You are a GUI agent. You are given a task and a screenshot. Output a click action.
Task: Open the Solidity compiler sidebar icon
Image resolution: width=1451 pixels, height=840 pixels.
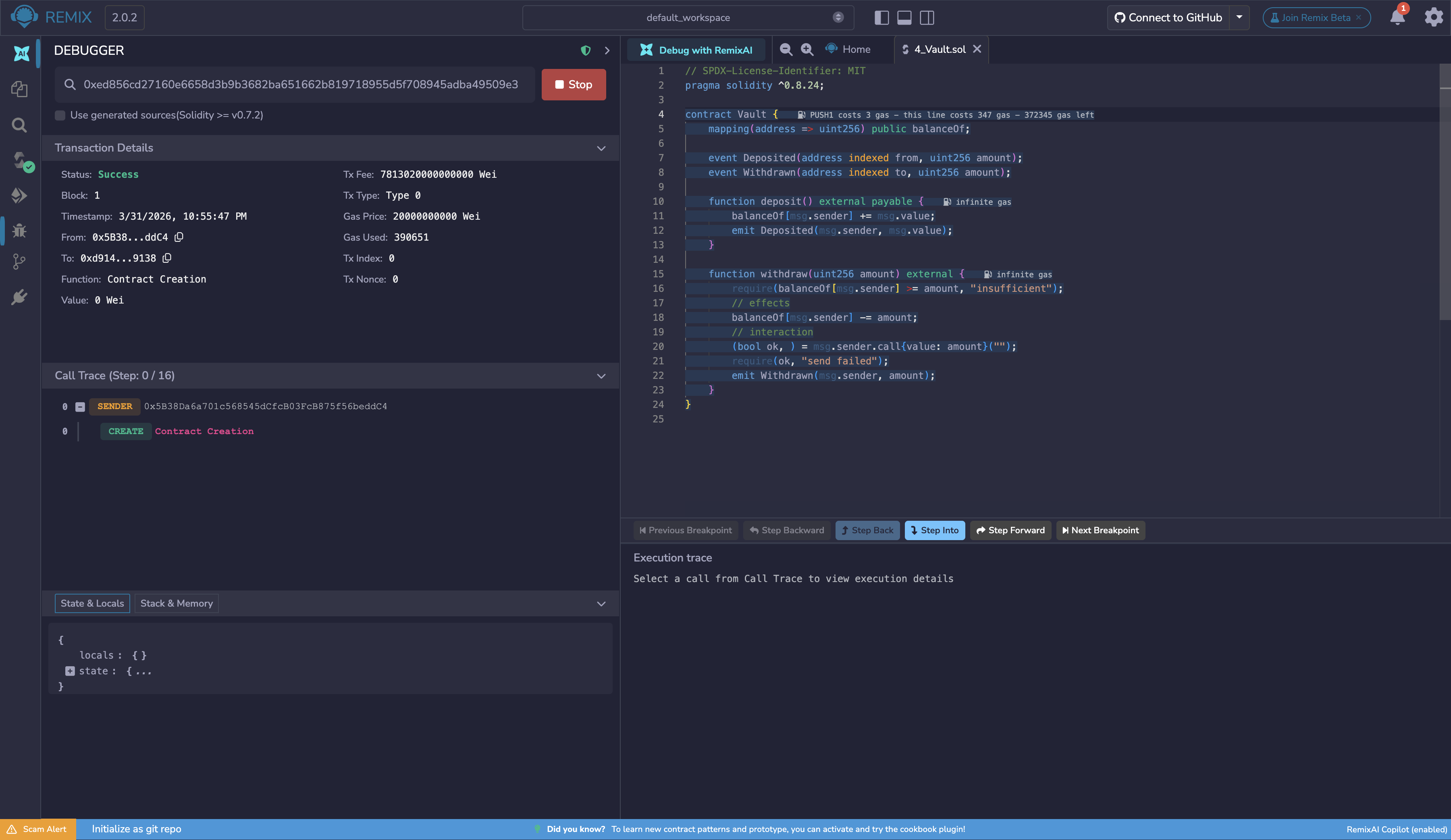click(x=22, y=161)
